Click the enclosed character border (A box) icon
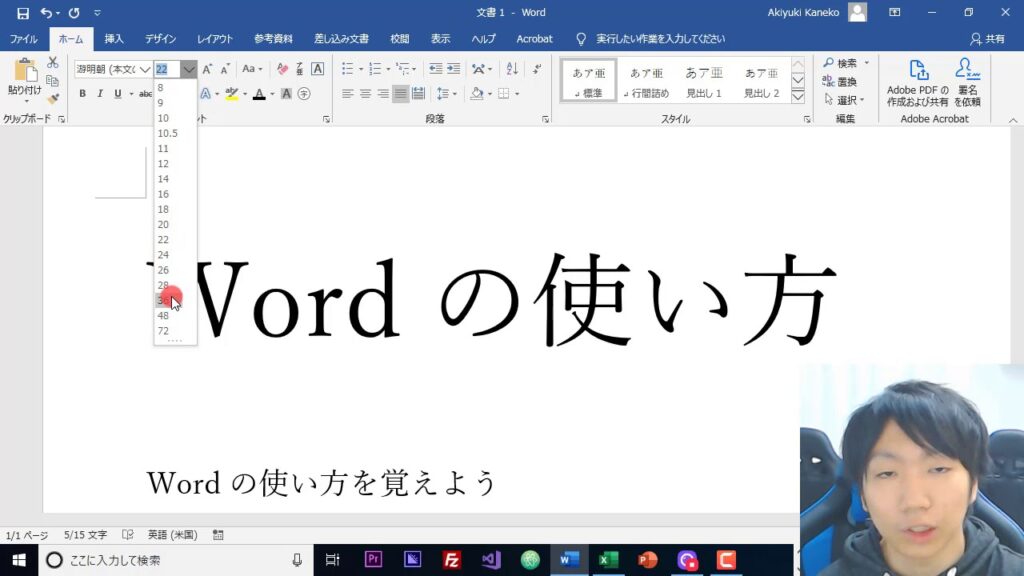Image resolution: width=1024 pixels, height=576 pixels. coord(317,69)
